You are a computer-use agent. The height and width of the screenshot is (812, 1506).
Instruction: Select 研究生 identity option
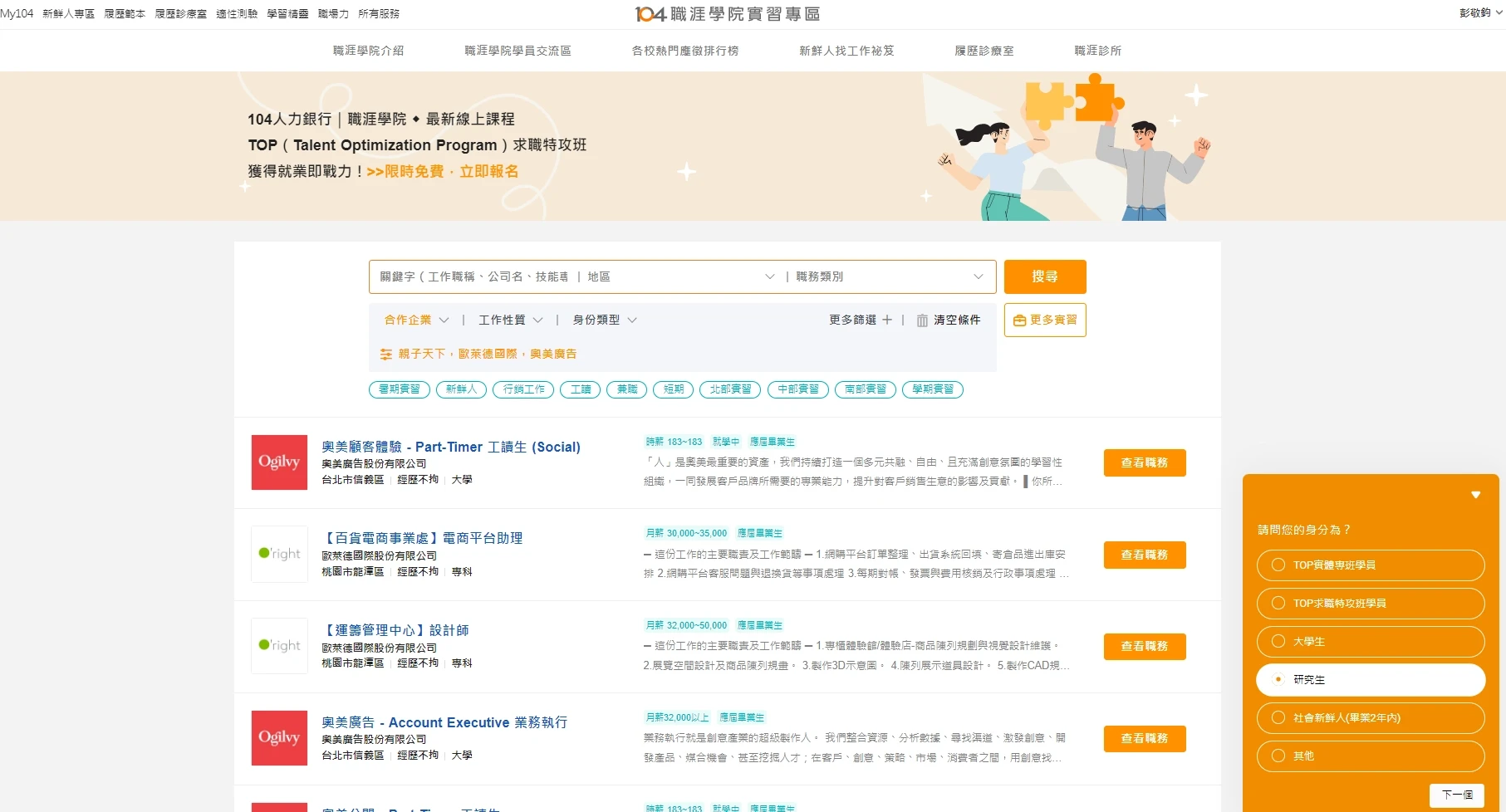pyautogui.click(x=1371, y=680)
